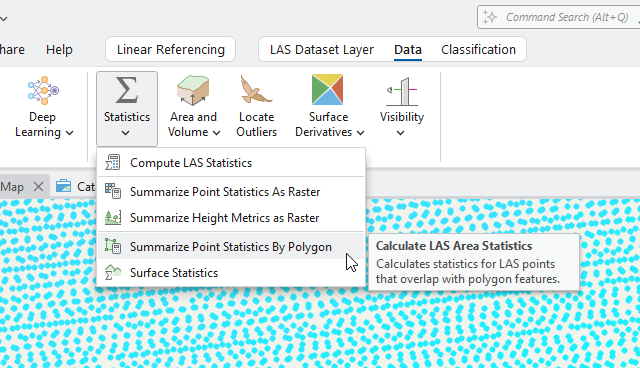Expand the Visibility dropdown chevron
640x368 pixels.
(400, 133)
